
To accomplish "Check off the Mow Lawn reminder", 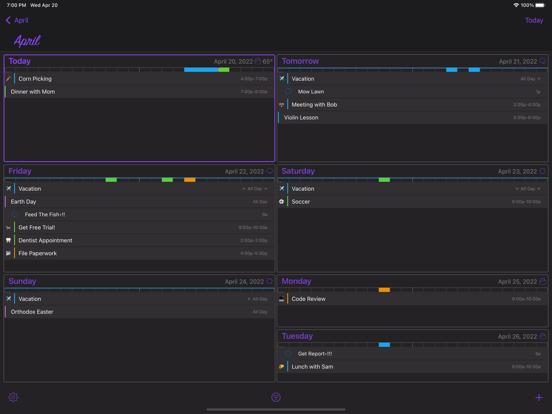I will point(288,92).
